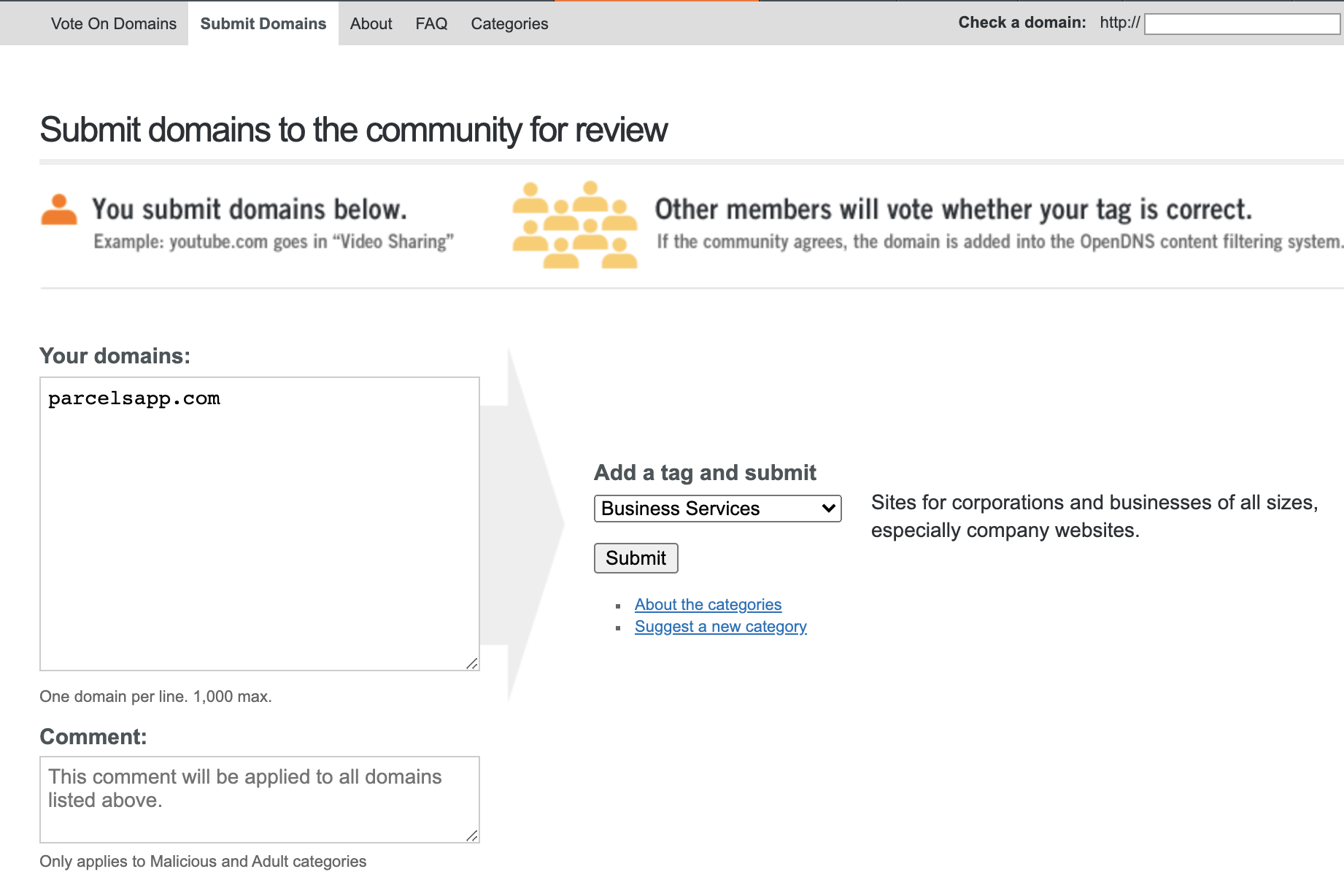Viewport: 1344px width, 896px height.
Task: Click the page heading Submit domains to community
Action: [x=354, y=130]
